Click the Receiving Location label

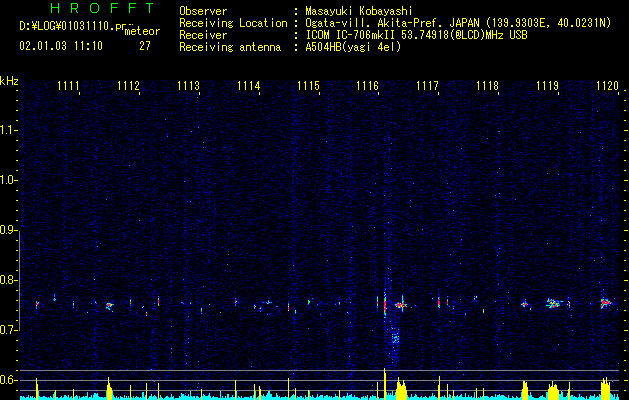pos(233,23)
